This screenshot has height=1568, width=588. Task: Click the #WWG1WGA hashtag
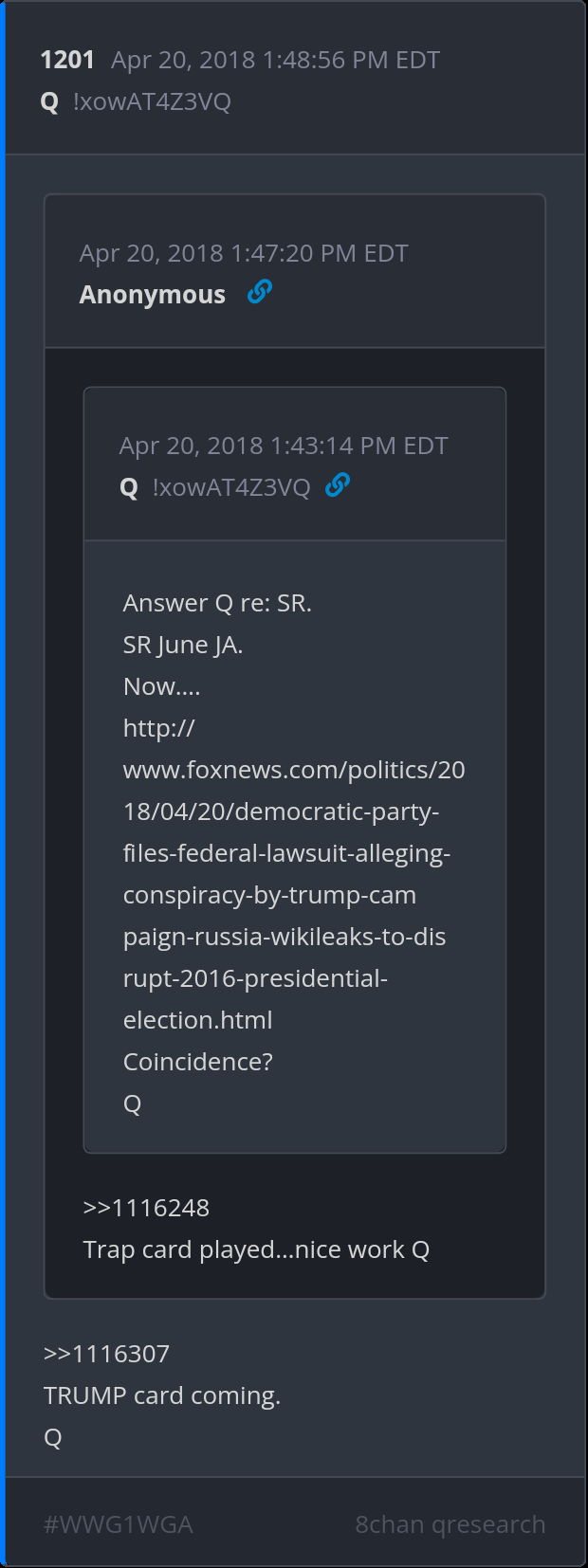119,1524
